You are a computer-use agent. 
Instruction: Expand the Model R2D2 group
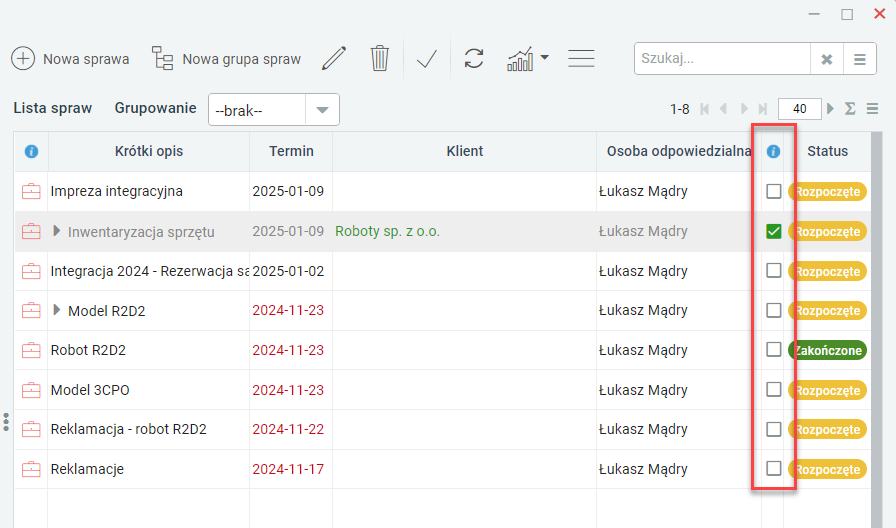(56, 310)
